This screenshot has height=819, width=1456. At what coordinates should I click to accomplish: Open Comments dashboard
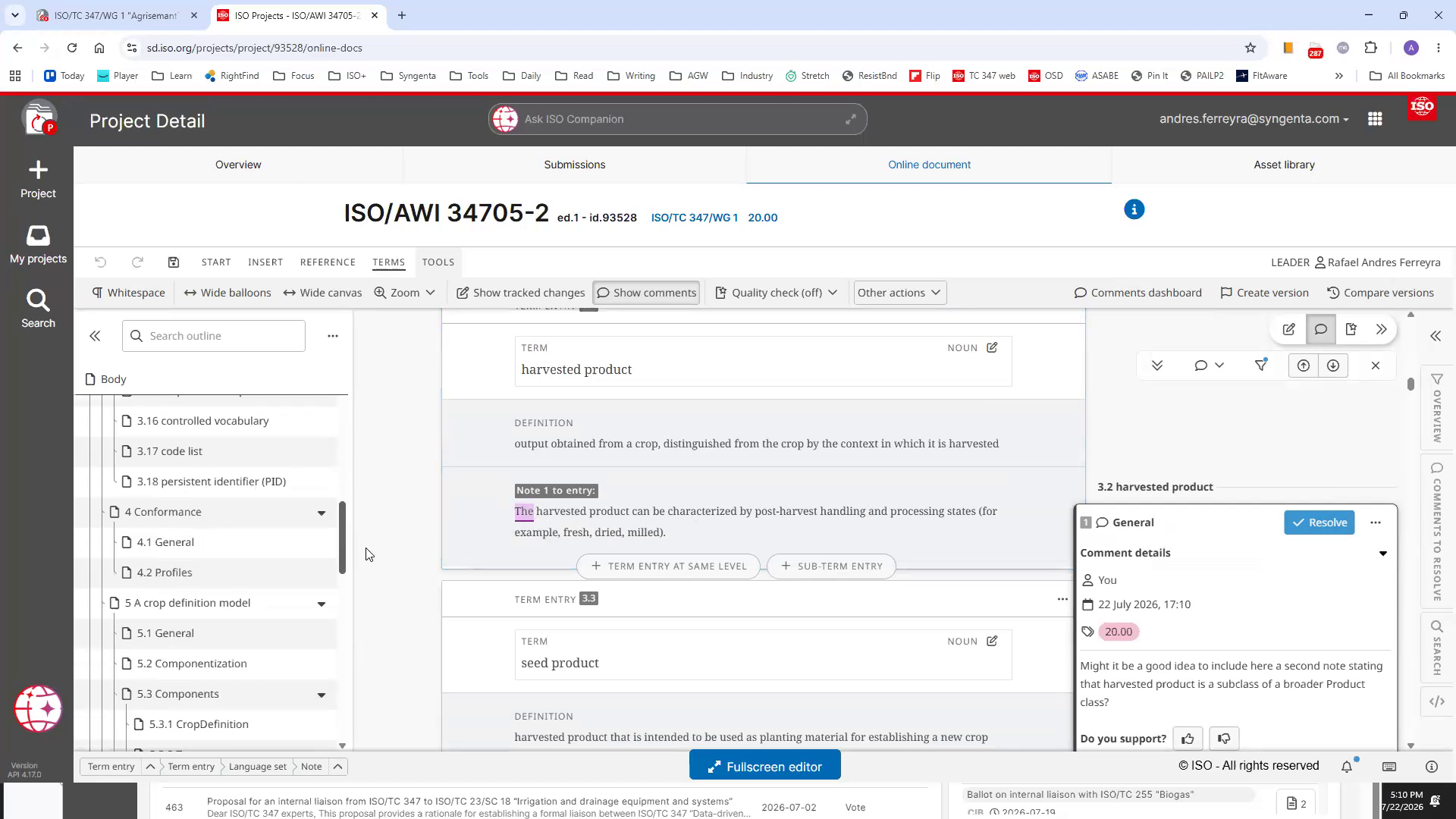(x=1138, y=293)
